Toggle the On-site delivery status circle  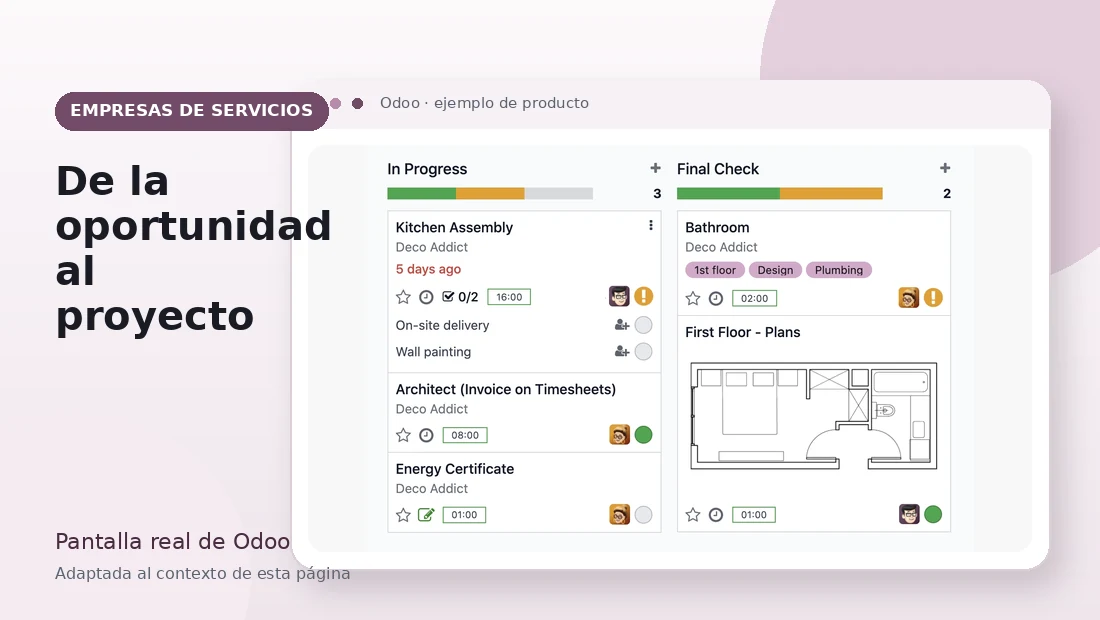643,325
